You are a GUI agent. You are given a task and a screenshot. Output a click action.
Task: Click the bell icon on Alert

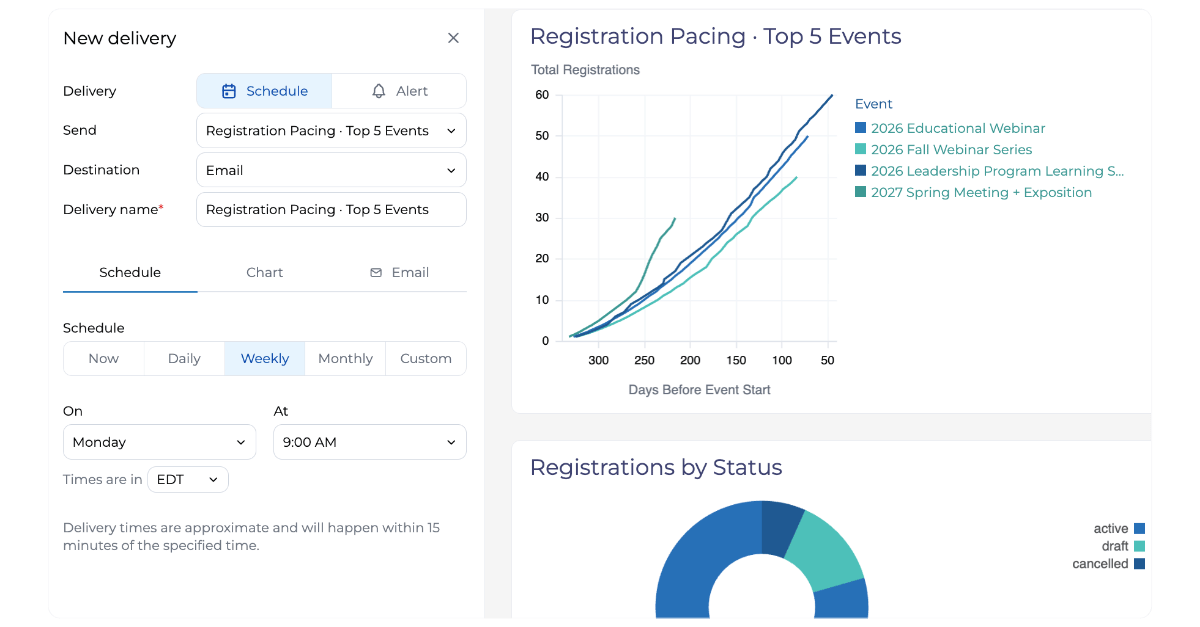pyautogui.click(x=379, y=91)
